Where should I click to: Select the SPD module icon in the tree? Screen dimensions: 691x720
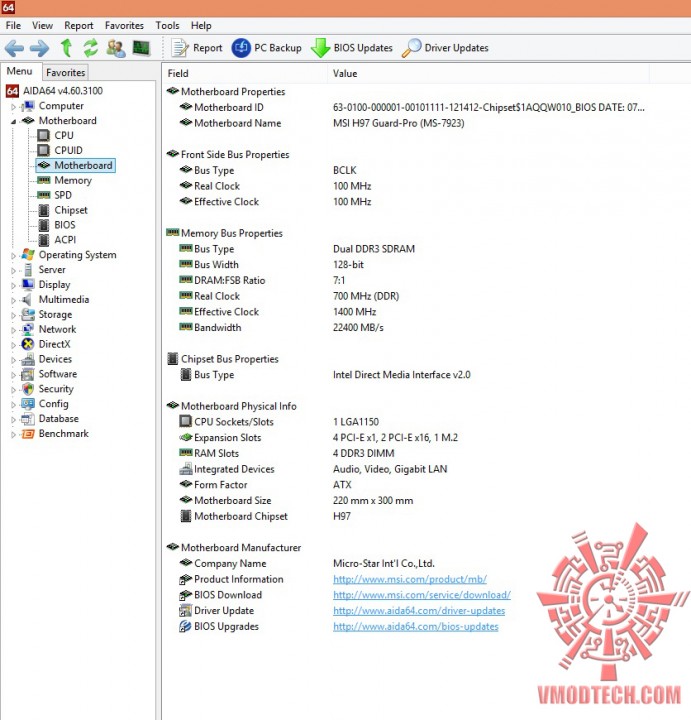tap(44, 195)
